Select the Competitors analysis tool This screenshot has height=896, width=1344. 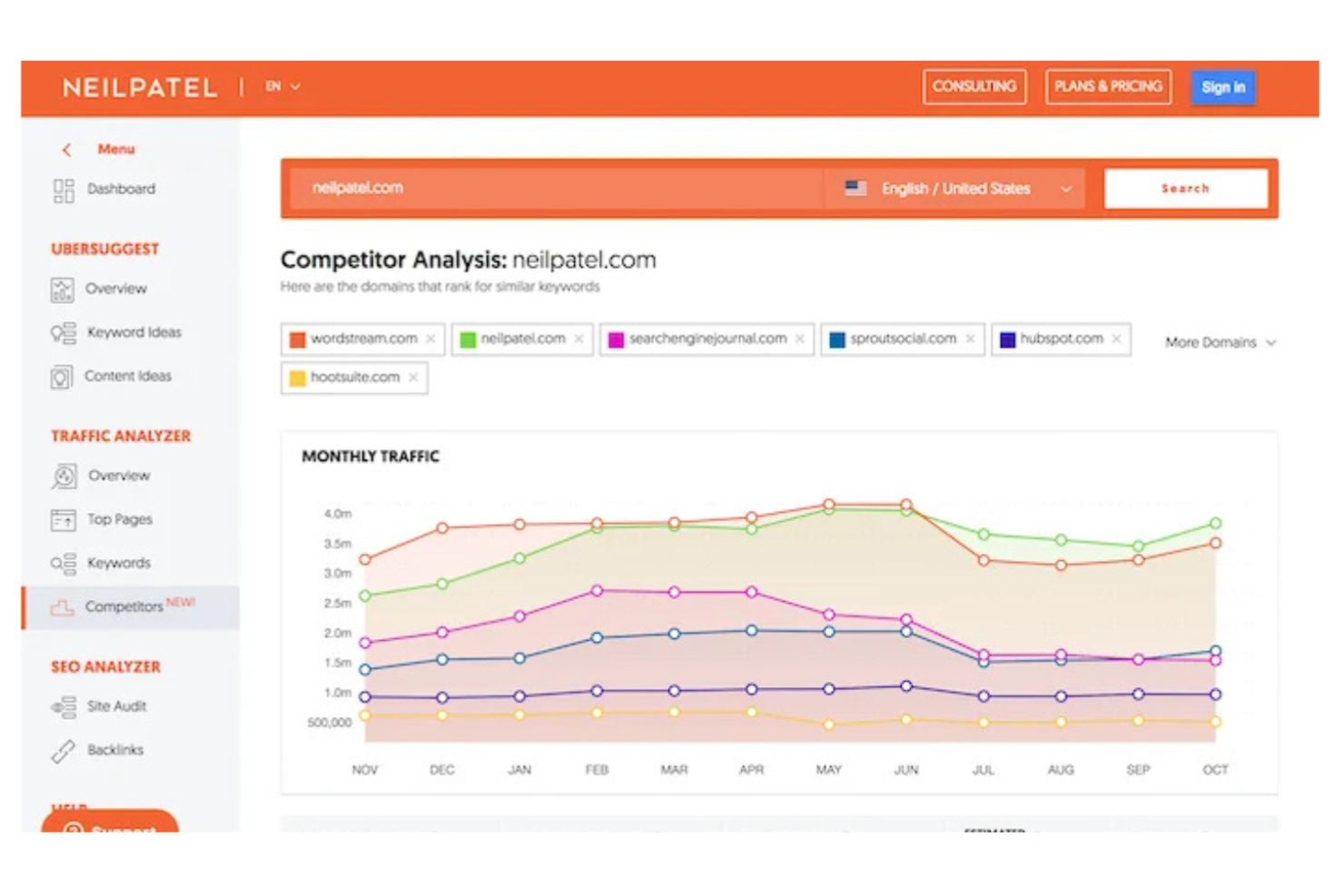coord(125,606)
